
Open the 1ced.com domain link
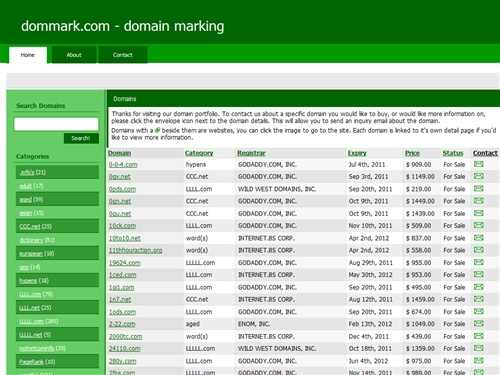[122, 275]
